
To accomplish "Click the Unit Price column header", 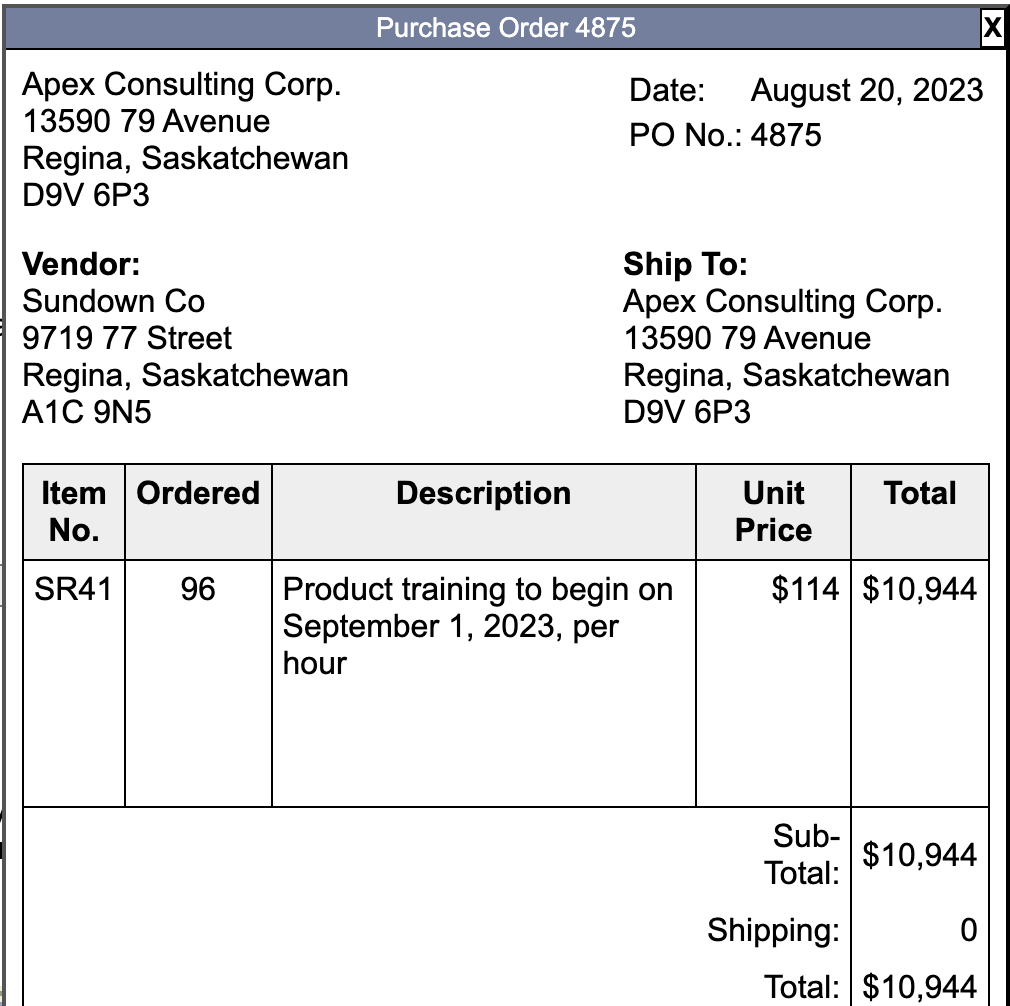I will (773, 511).
